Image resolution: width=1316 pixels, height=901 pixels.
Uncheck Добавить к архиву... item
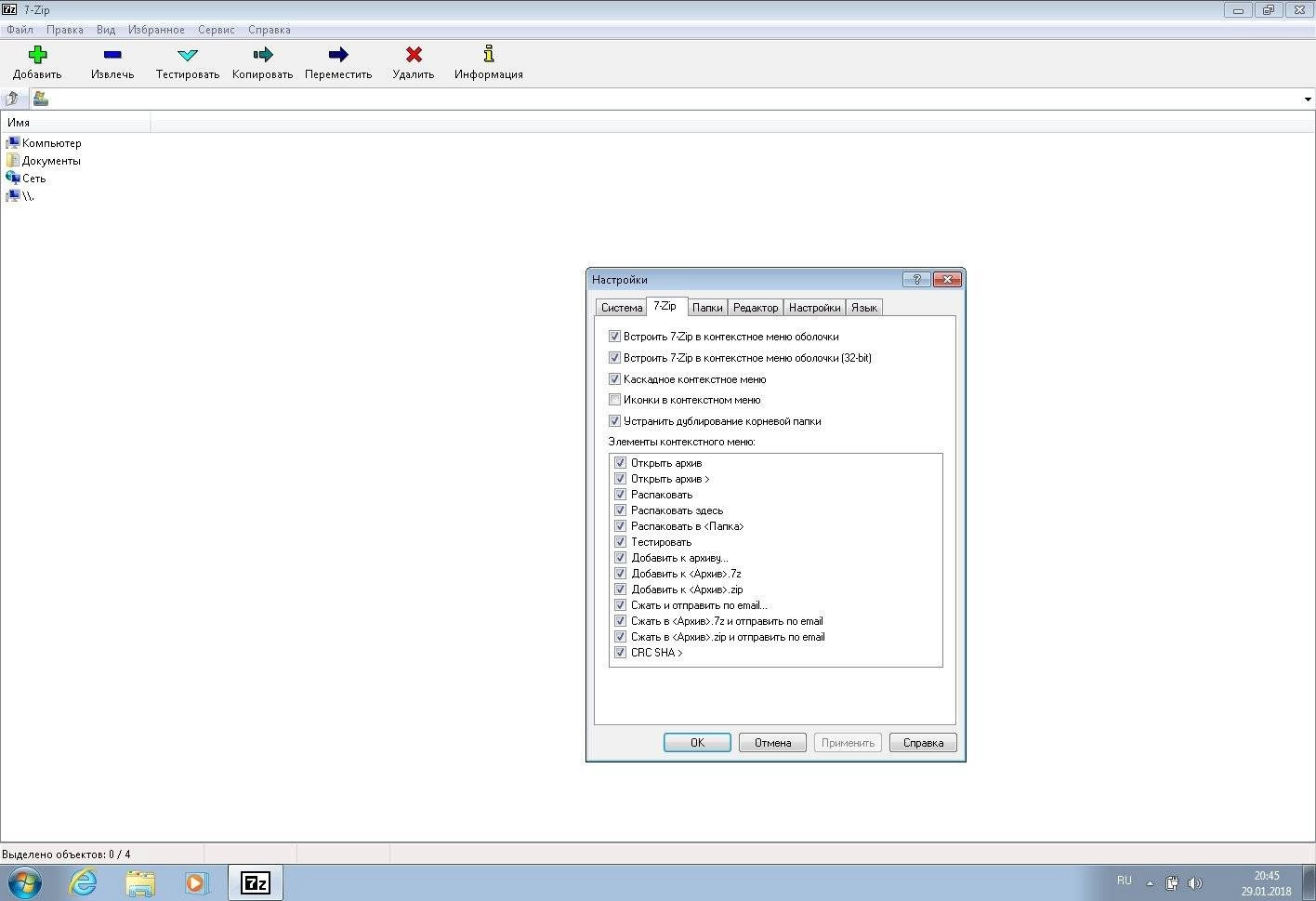620,558
